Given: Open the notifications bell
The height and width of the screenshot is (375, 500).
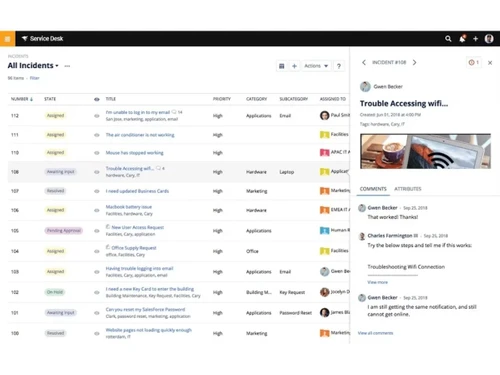Looking at the screenshot, I should 462,39.
